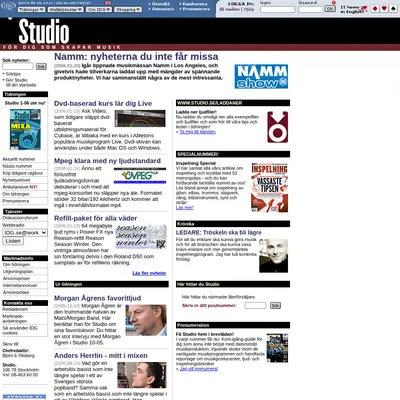Open the Jag vill prenumerera link
Viewport: 400px width, 400px height.
(x=199, y=369)
